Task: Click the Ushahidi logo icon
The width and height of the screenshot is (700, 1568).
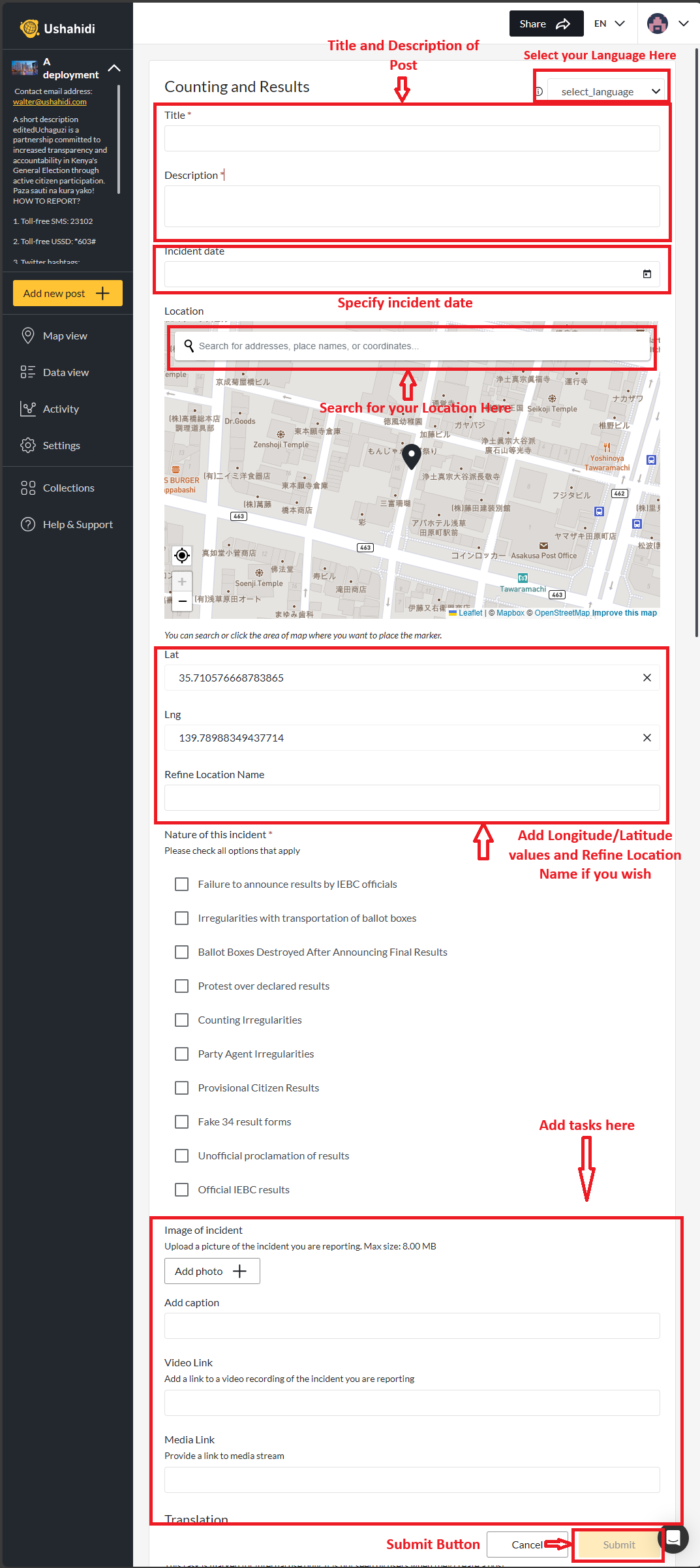Action: (x=29, y=28)
